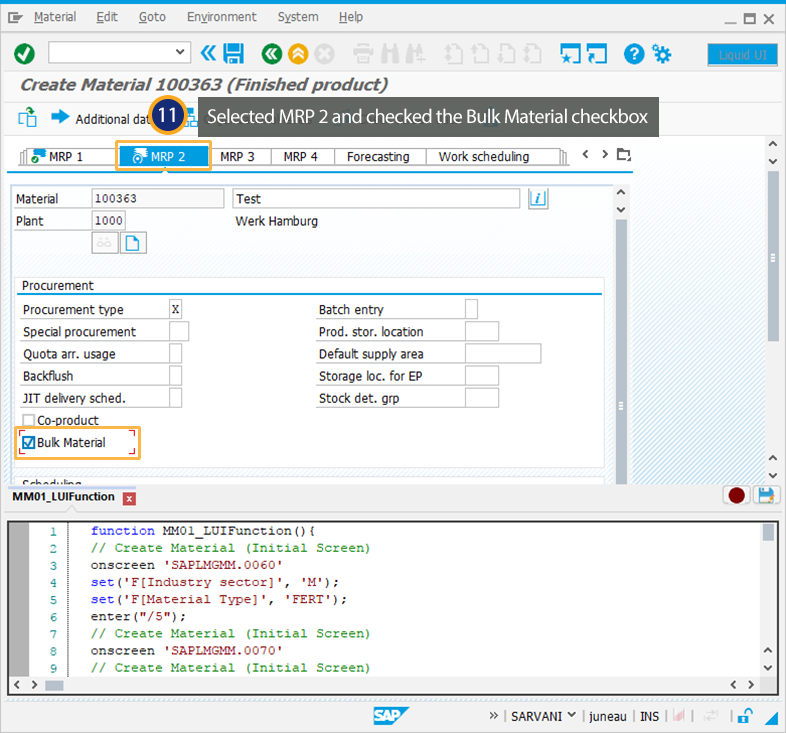Image resolution: width=786 pixels, height=733 pixels.
Task: Open the System menu
Action: tap(298, 17)
